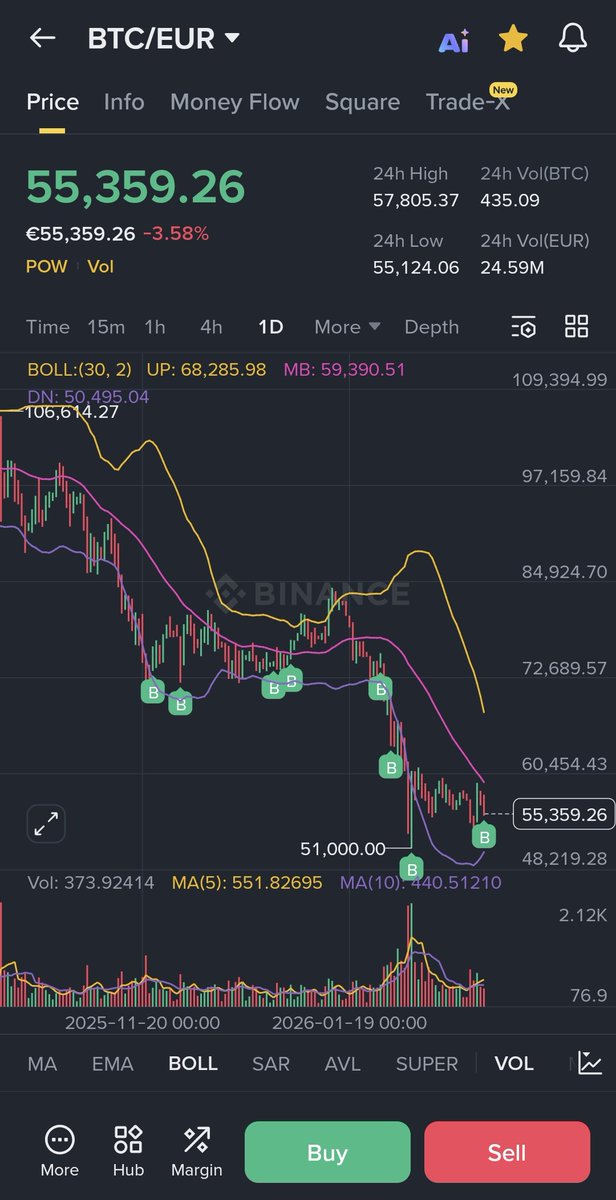Image resolution: width=616 pixels, height=1200 pixels.
Task: Enable the SUPER indicator
Action: 427,1064
